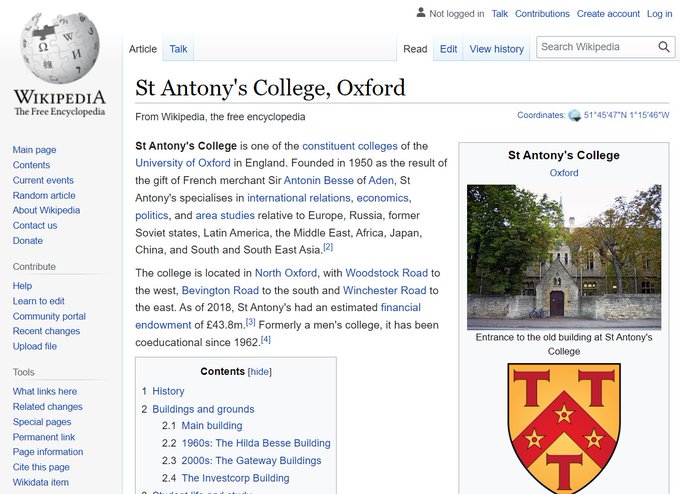This screenshot has width=680, height=494.
Task: Jump to Investcorp Building subsection
Action: pyautogui.click(x=235, y=478)
